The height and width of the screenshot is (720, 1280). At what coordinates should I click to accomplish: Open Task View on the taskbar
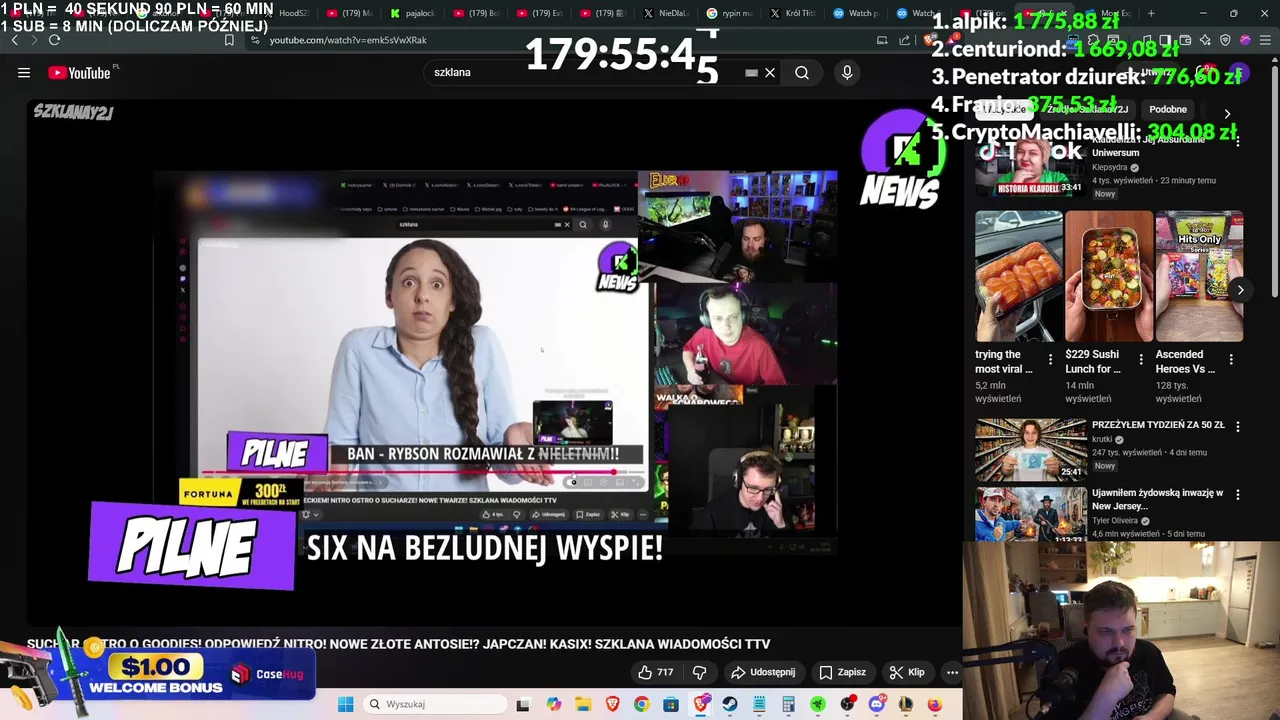point(522,704)
